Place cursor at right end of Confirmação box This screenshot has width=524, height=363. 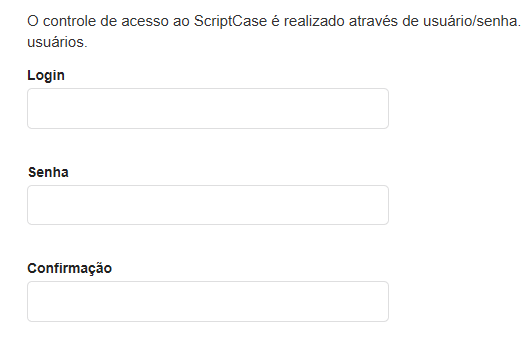click(x=384, y=301)
